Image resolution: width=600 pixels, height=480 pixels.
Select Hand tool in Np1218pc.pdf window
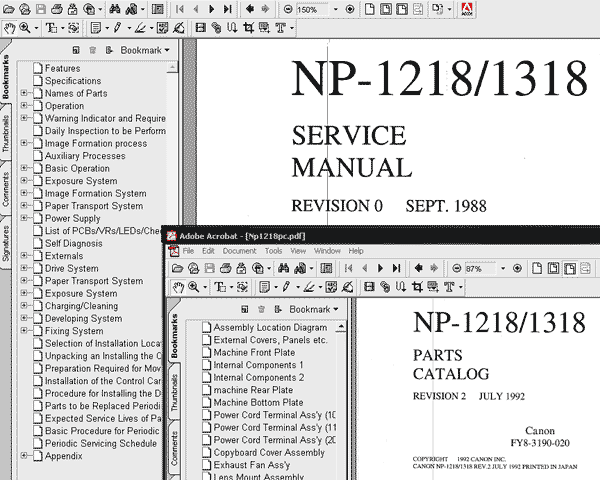pyautogui.click(x=178, y=287)
